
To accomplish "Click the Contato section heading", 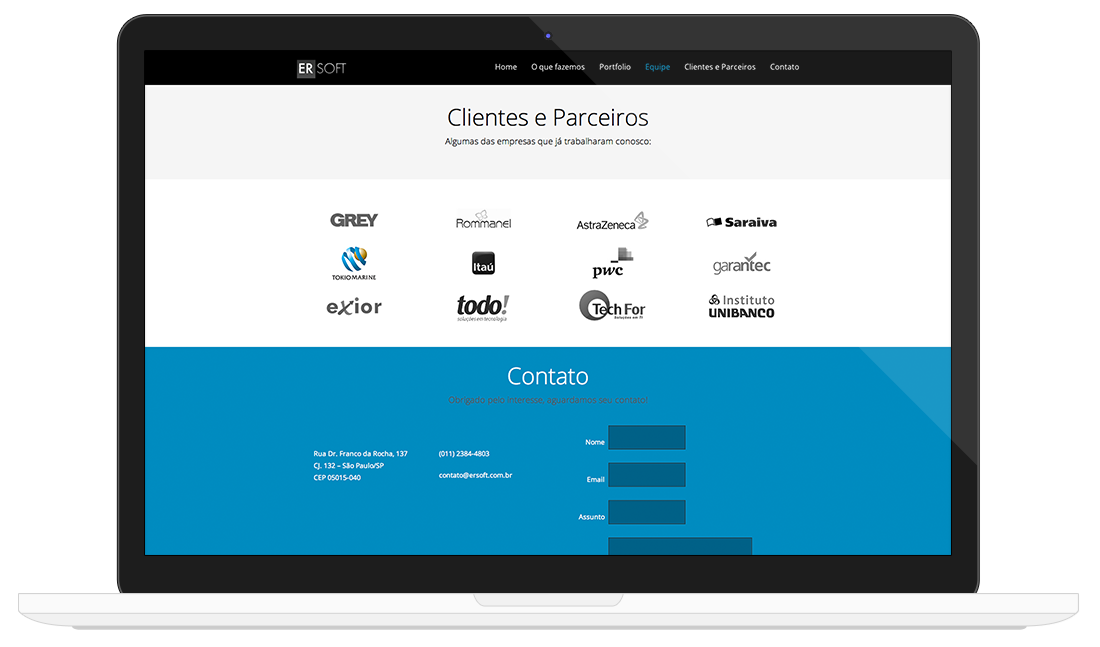I will pos(548,376).
